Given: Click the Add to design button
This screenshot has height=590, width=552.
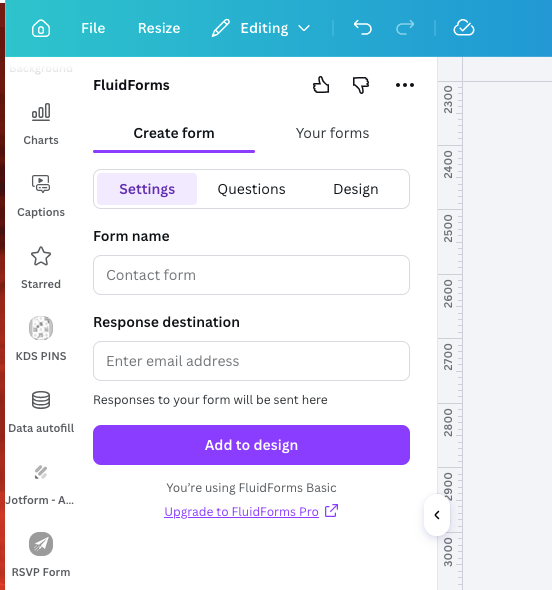Looking at the screenshot, I should (x=251, y=445).
